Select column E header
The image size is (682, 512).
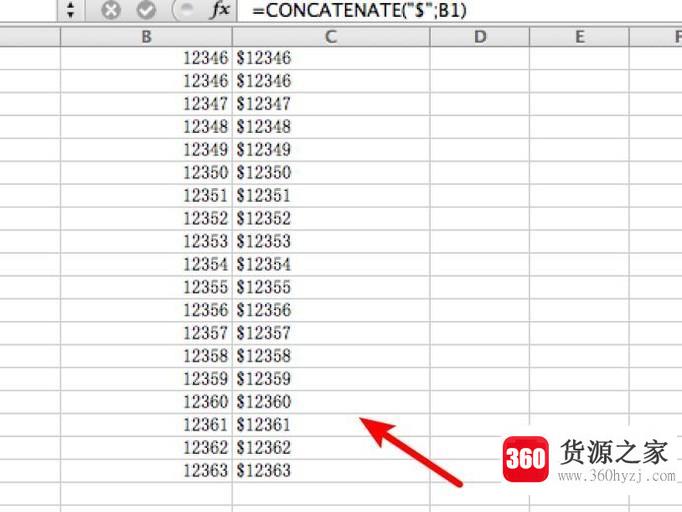[579, 37]
